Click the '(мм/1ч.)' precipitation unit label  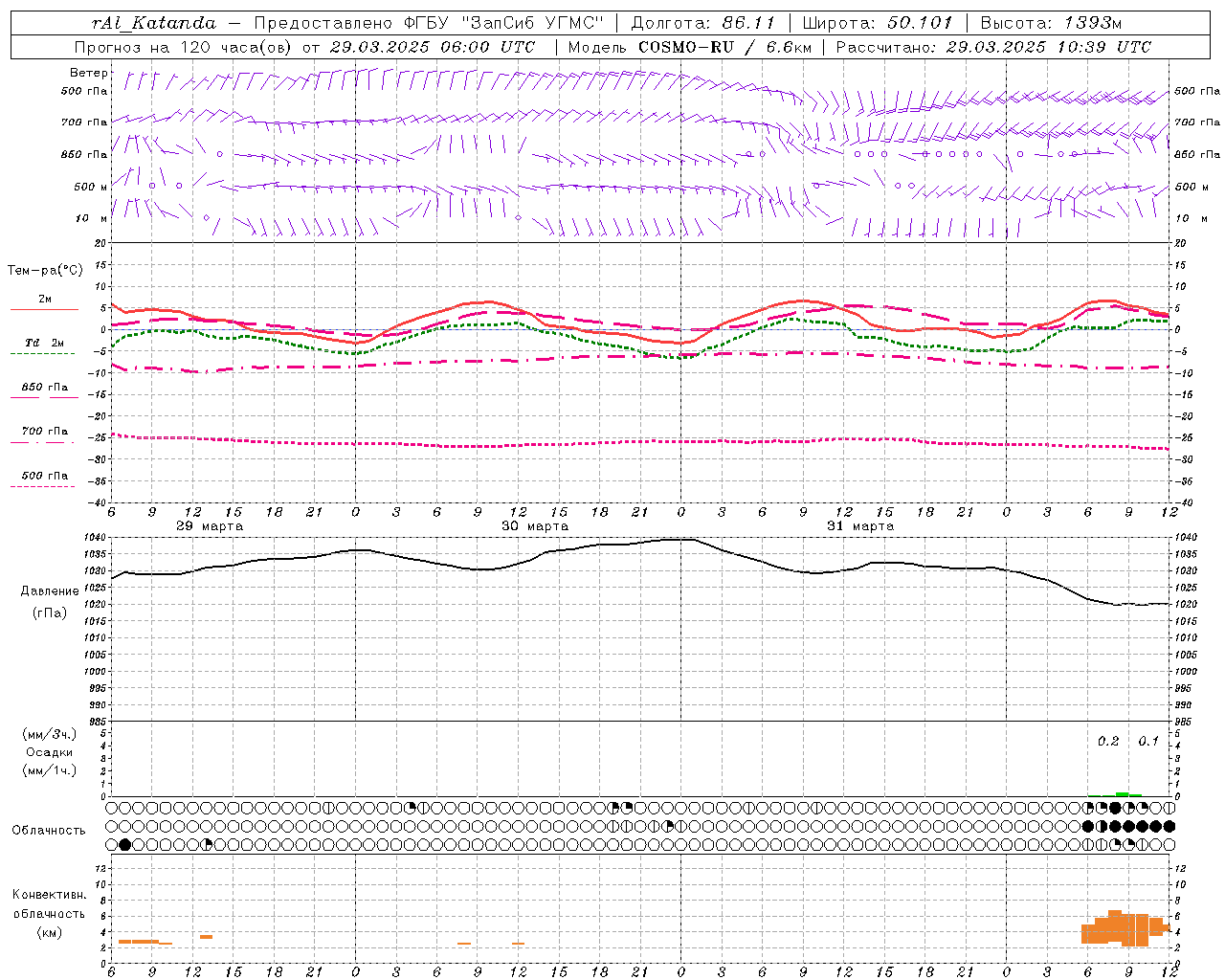tap(50, 769)
